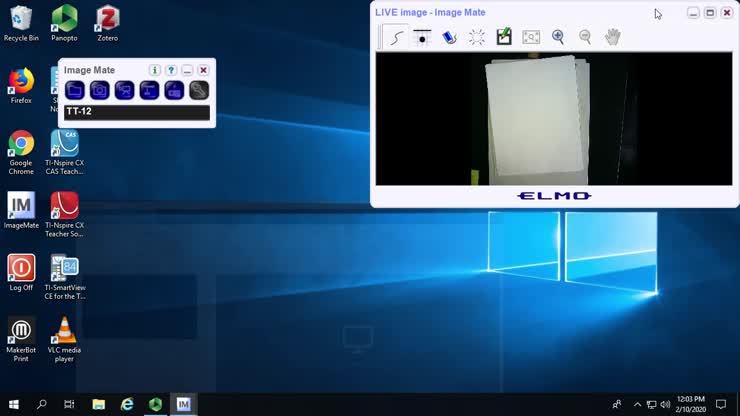Expand the system tray hidden icons arrow
Viewport: 740px width, 416px height.
click(637, 404)
